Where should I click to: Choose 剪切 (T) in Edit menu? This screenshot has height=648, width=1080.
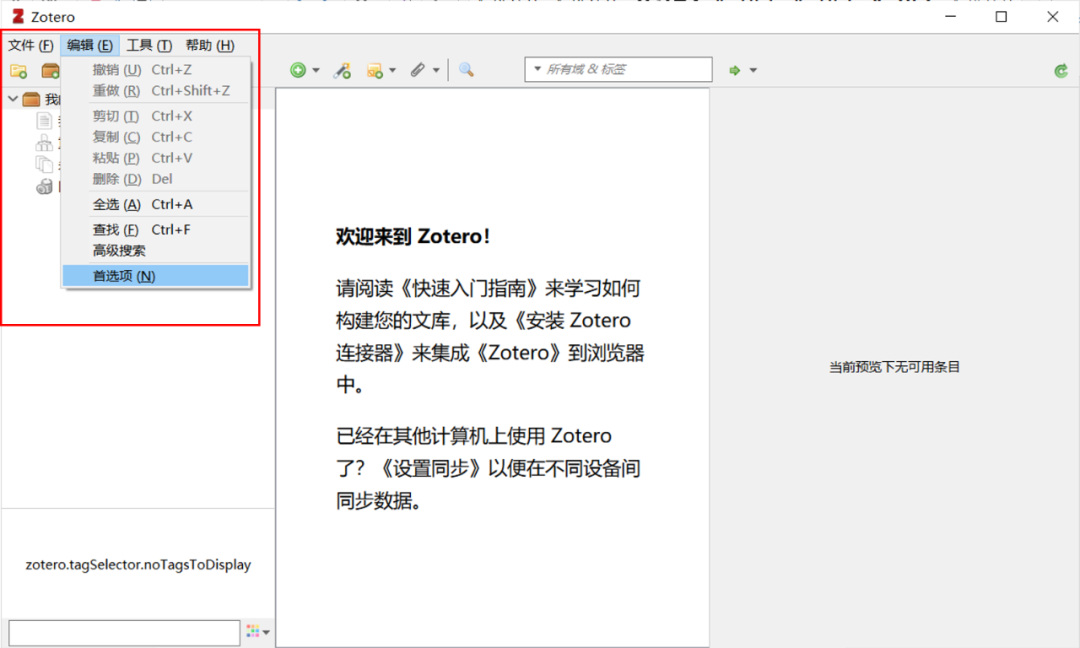pyautogui.click(x=156, y=116)
